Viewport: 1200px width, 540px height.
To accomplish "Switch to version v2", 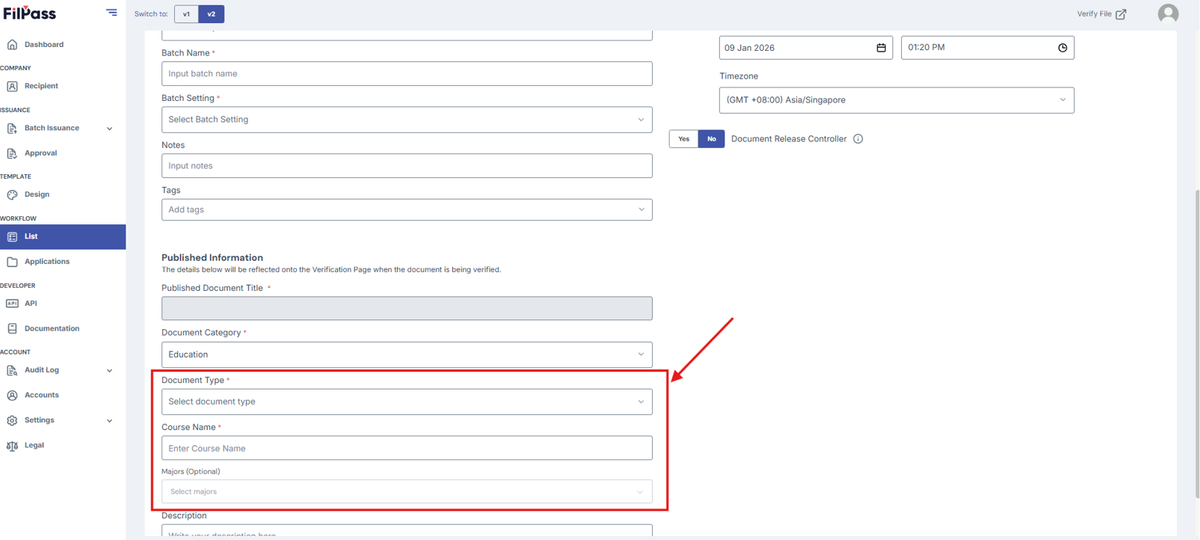I will (x=211, y=14).
